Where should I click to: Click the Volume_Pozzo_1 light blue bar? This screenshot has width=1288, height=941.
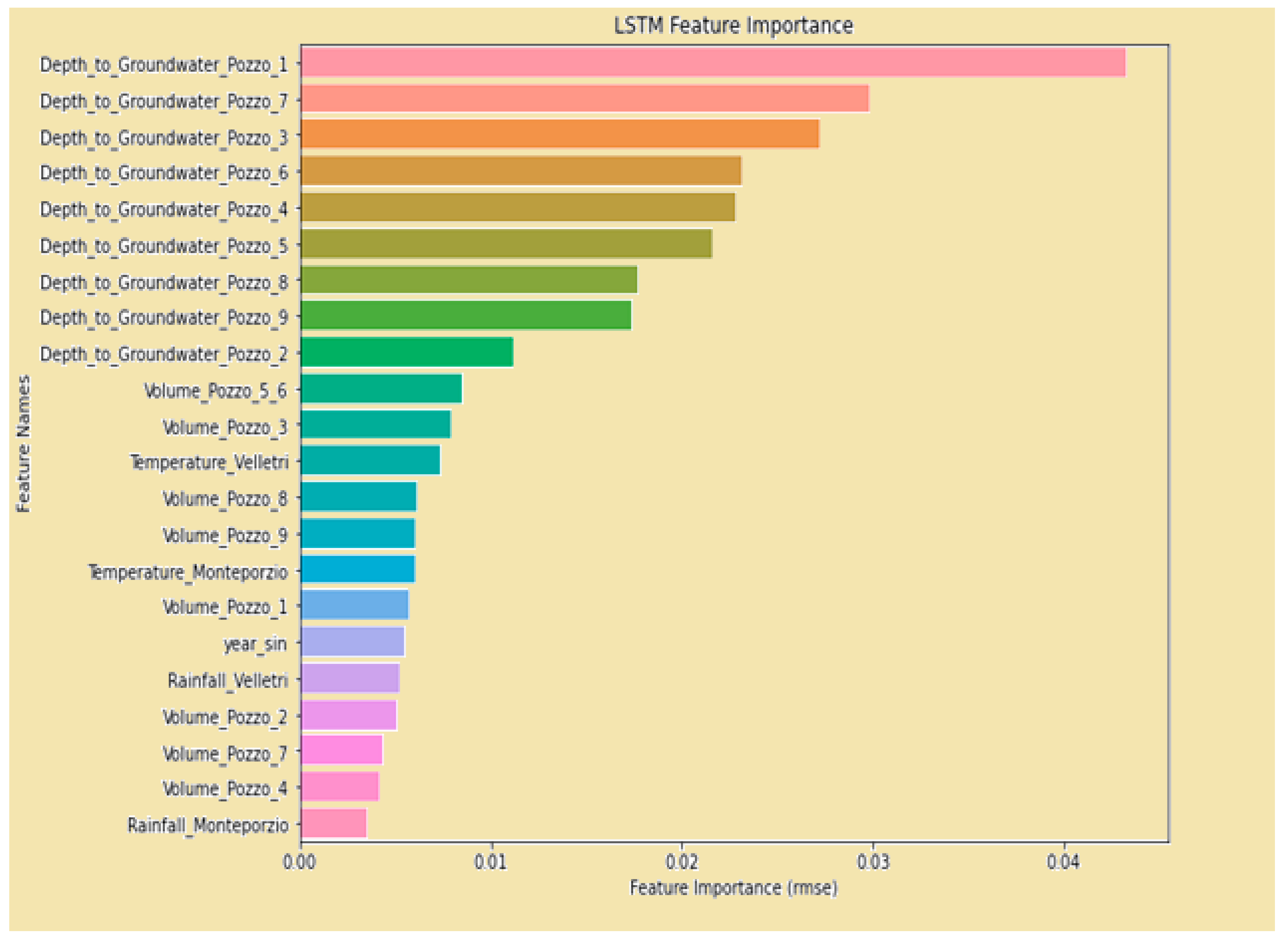[354, 605]
